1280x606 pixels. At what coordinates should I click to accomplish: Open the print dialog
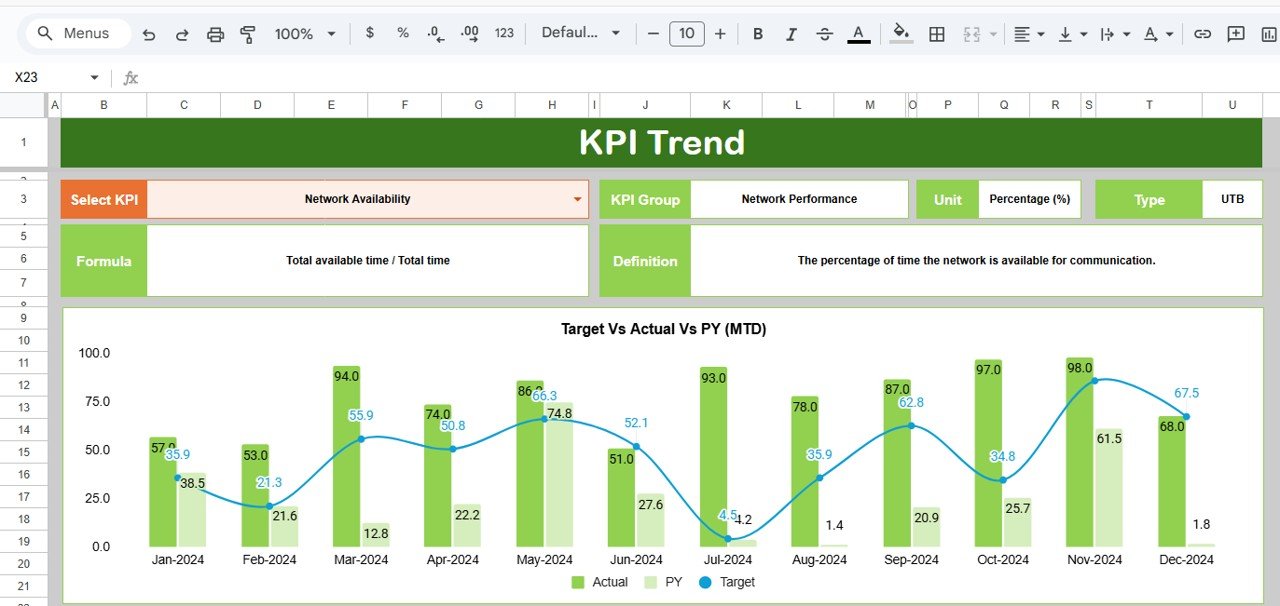tap(215, 33)
